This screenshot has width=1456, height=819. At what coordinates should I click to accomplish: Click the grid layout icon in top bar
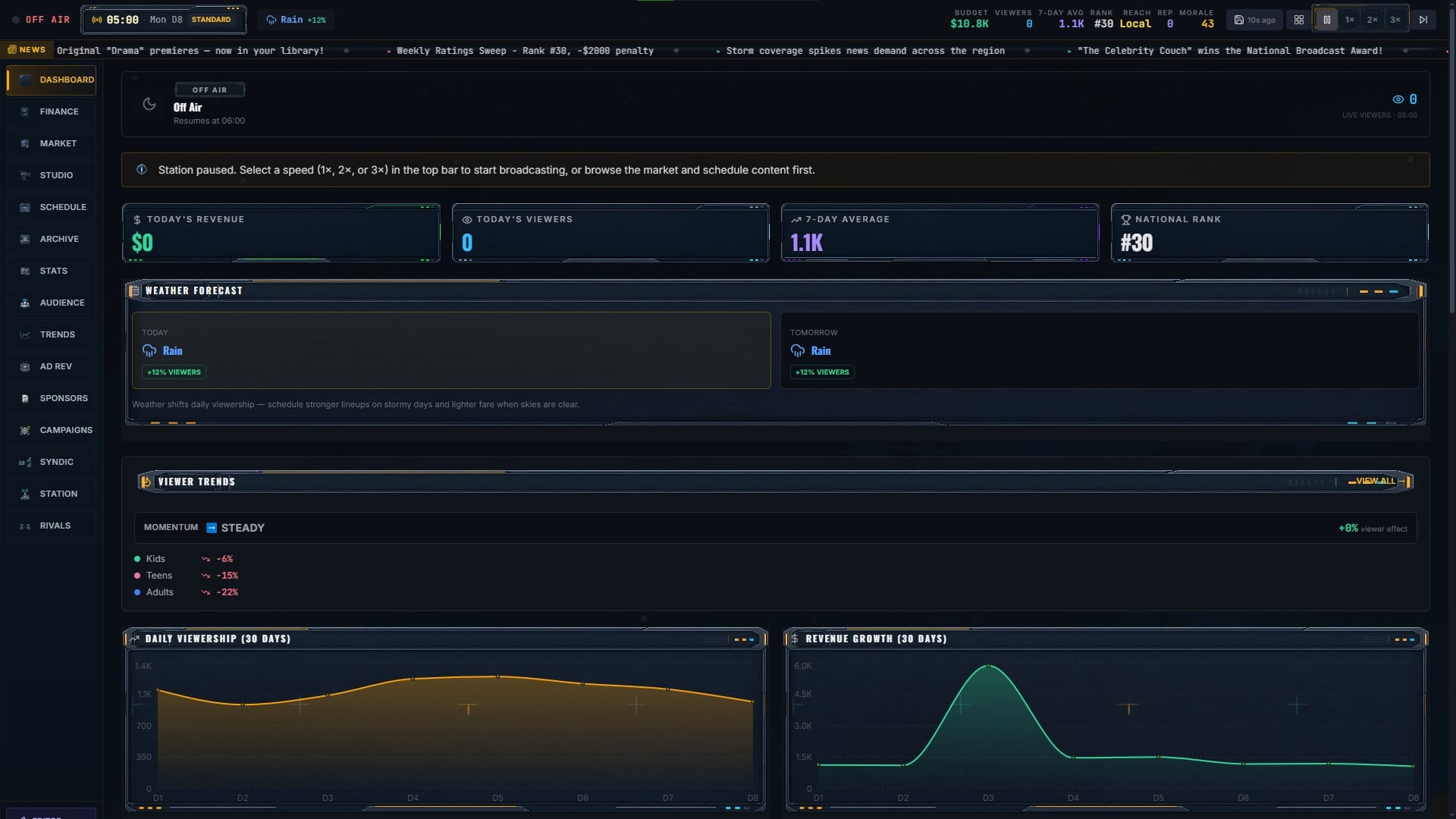pos(1299,20)
